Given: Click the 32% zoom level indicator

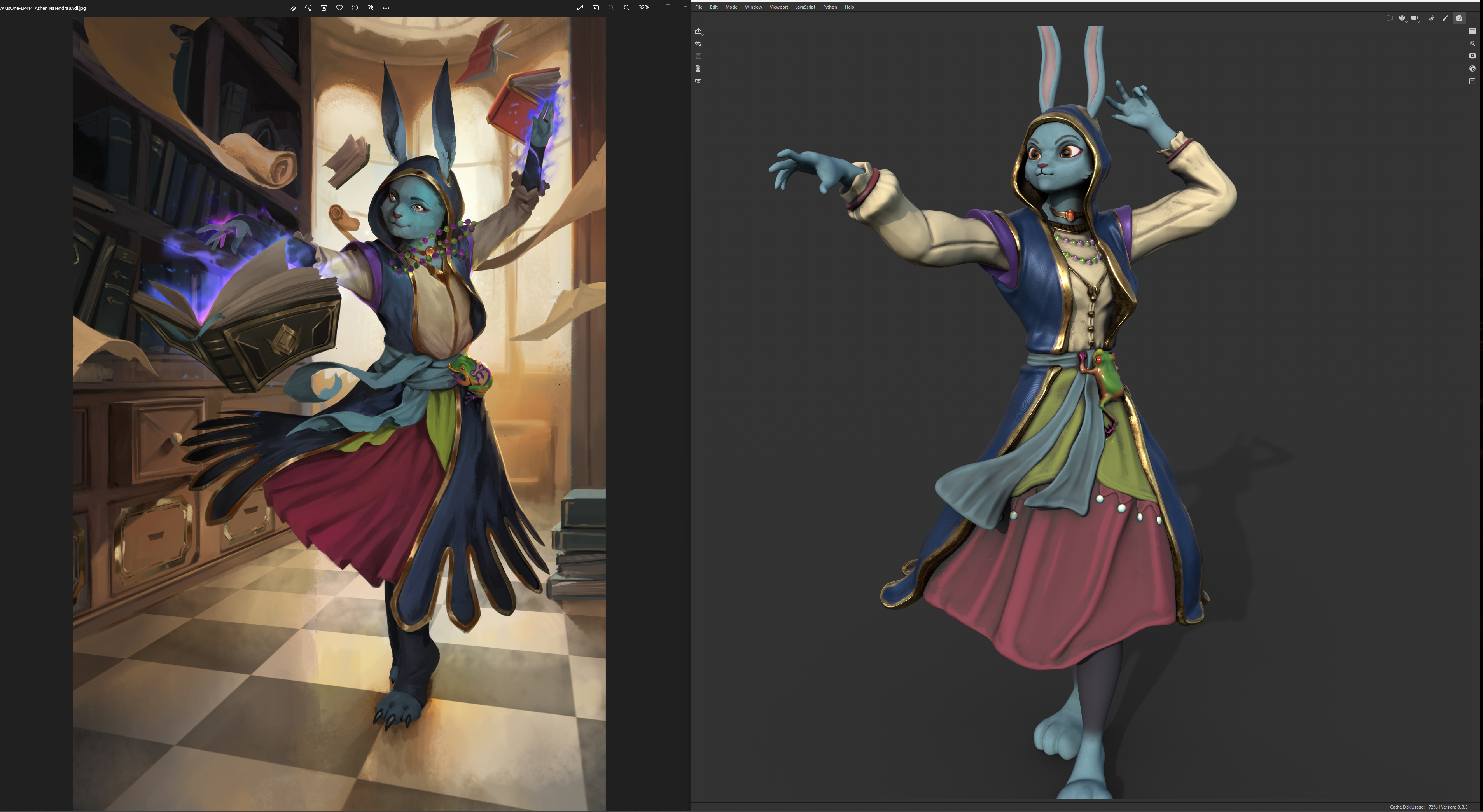Looking at the screenshot, I should (644, 7).
